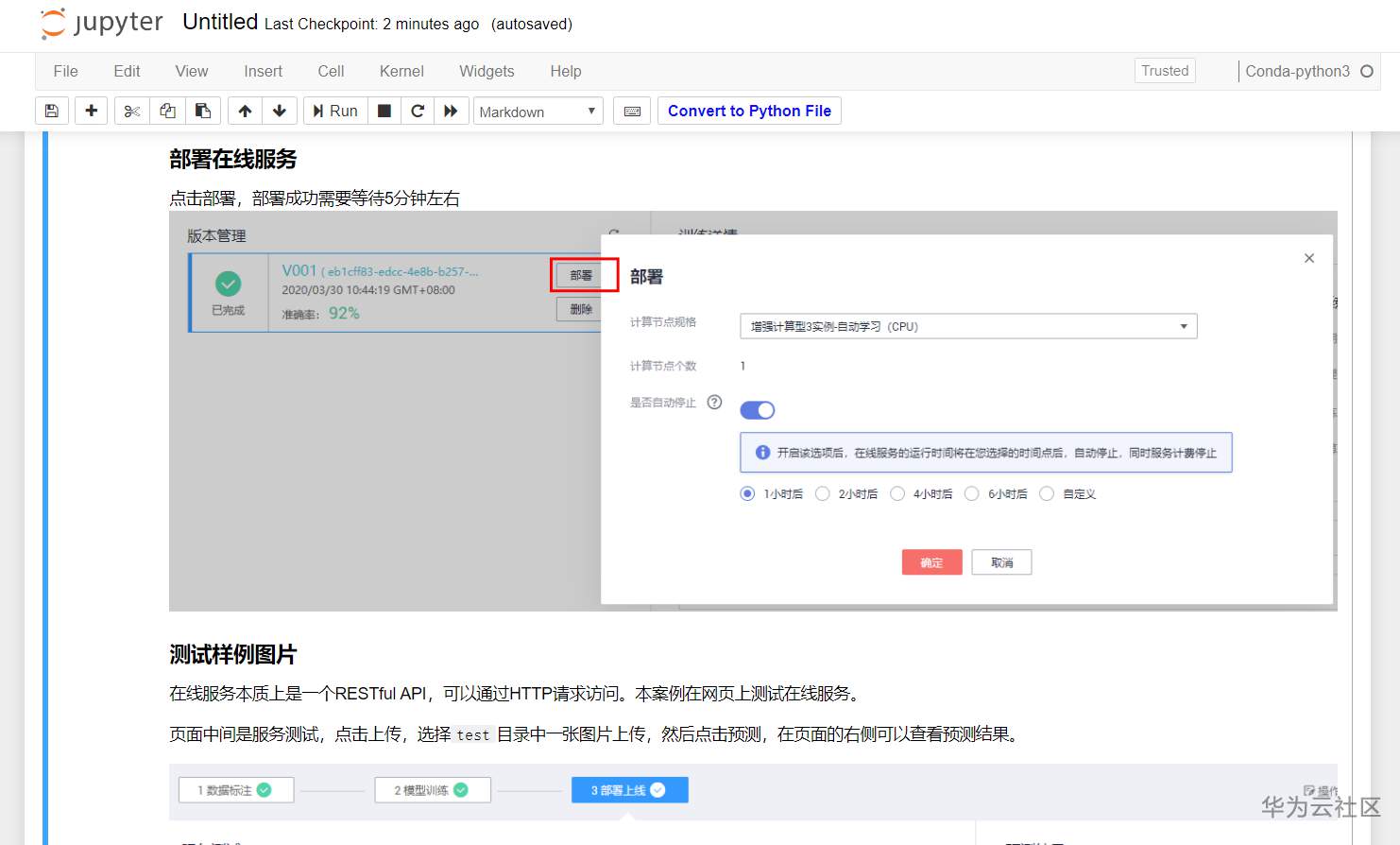Click the 删除 button for version V001

point(581,309)
